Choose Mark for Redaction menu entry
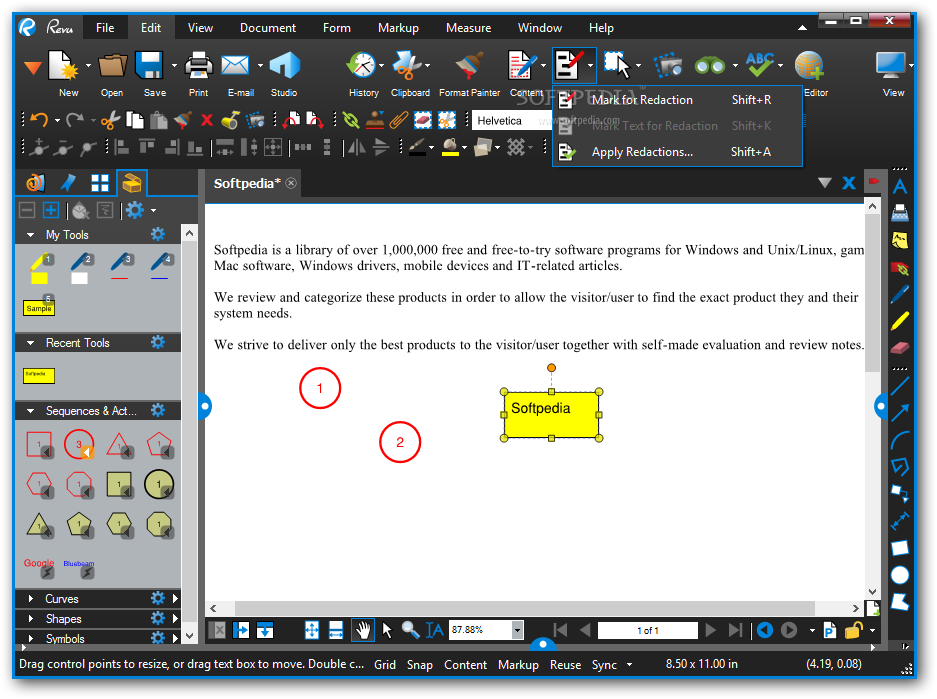 678,100
